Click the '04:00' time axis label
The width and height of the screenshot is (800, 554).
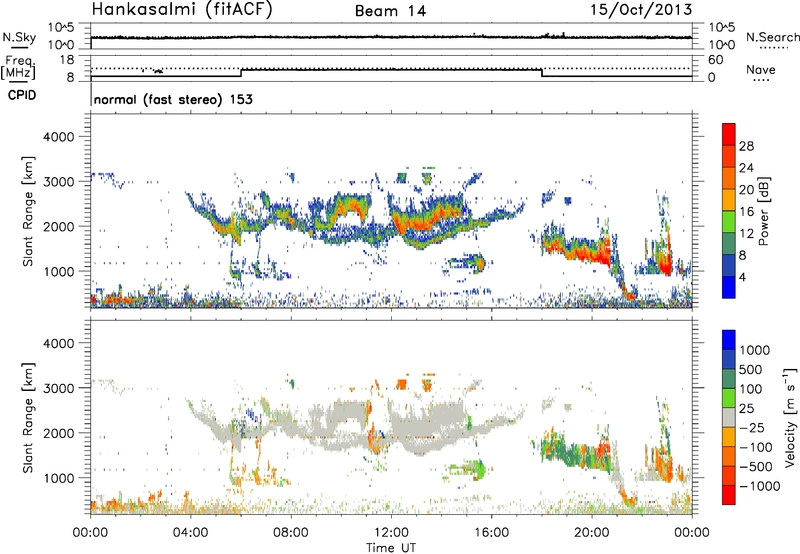click(191, 533)
